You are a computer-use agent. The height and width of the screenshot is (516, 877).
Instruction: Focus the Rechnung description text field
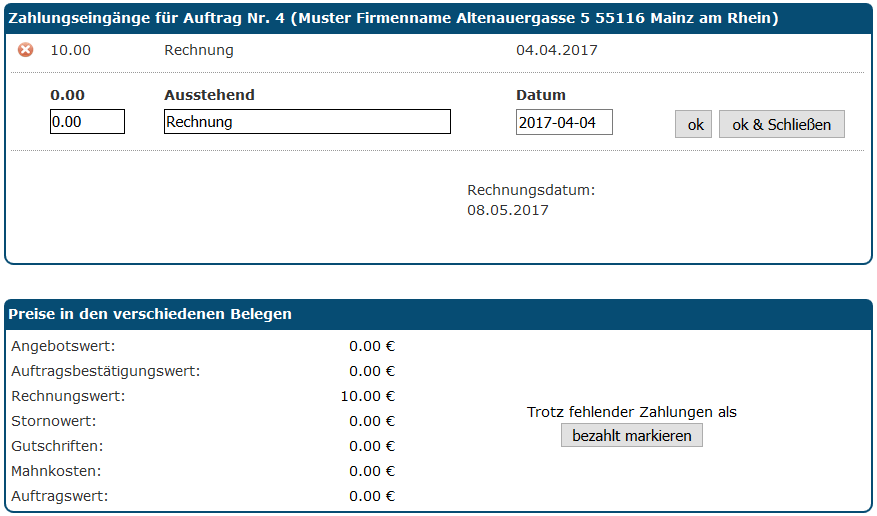point(307,122)
